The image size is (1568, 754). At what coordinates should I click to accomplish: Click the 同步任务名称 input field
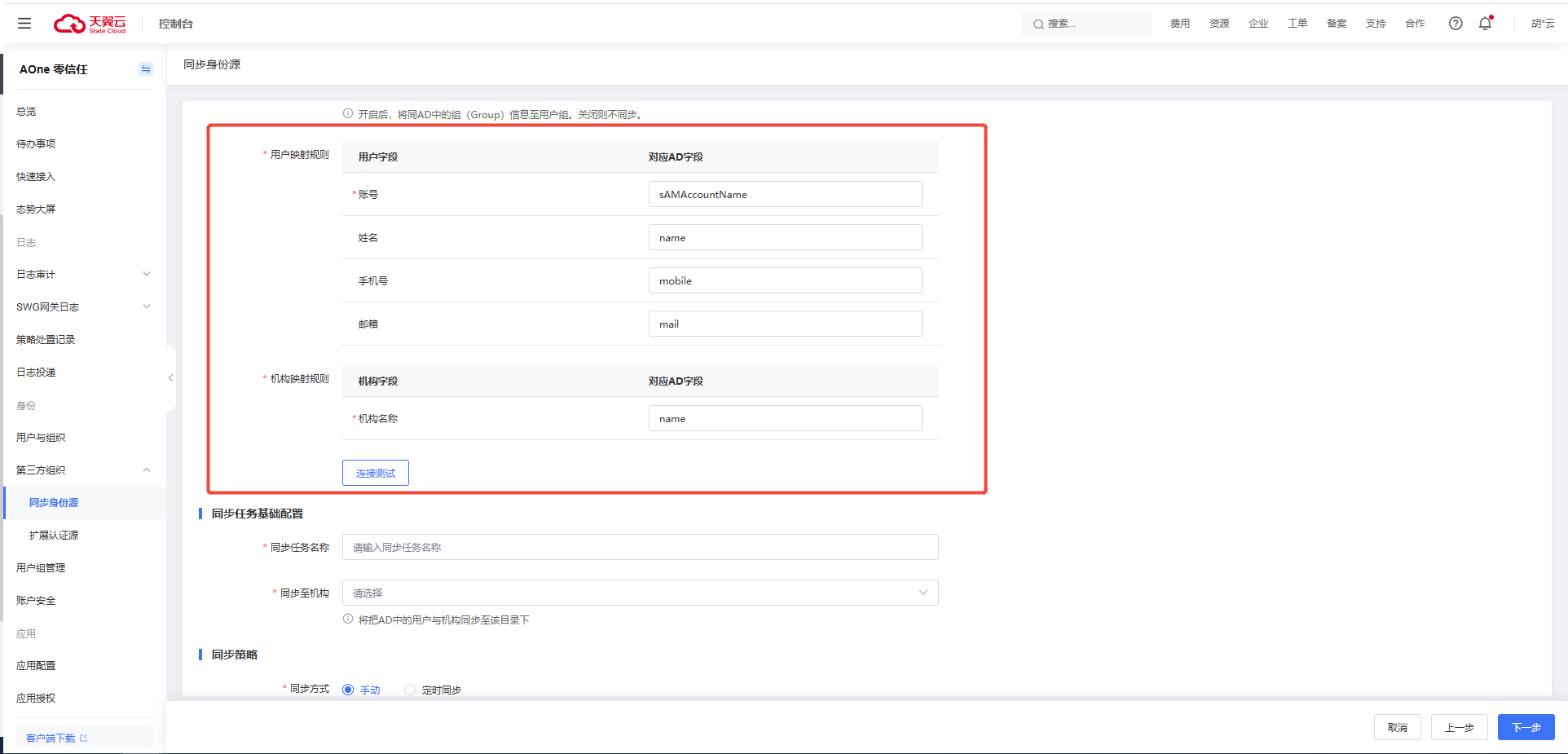(640, 547)
